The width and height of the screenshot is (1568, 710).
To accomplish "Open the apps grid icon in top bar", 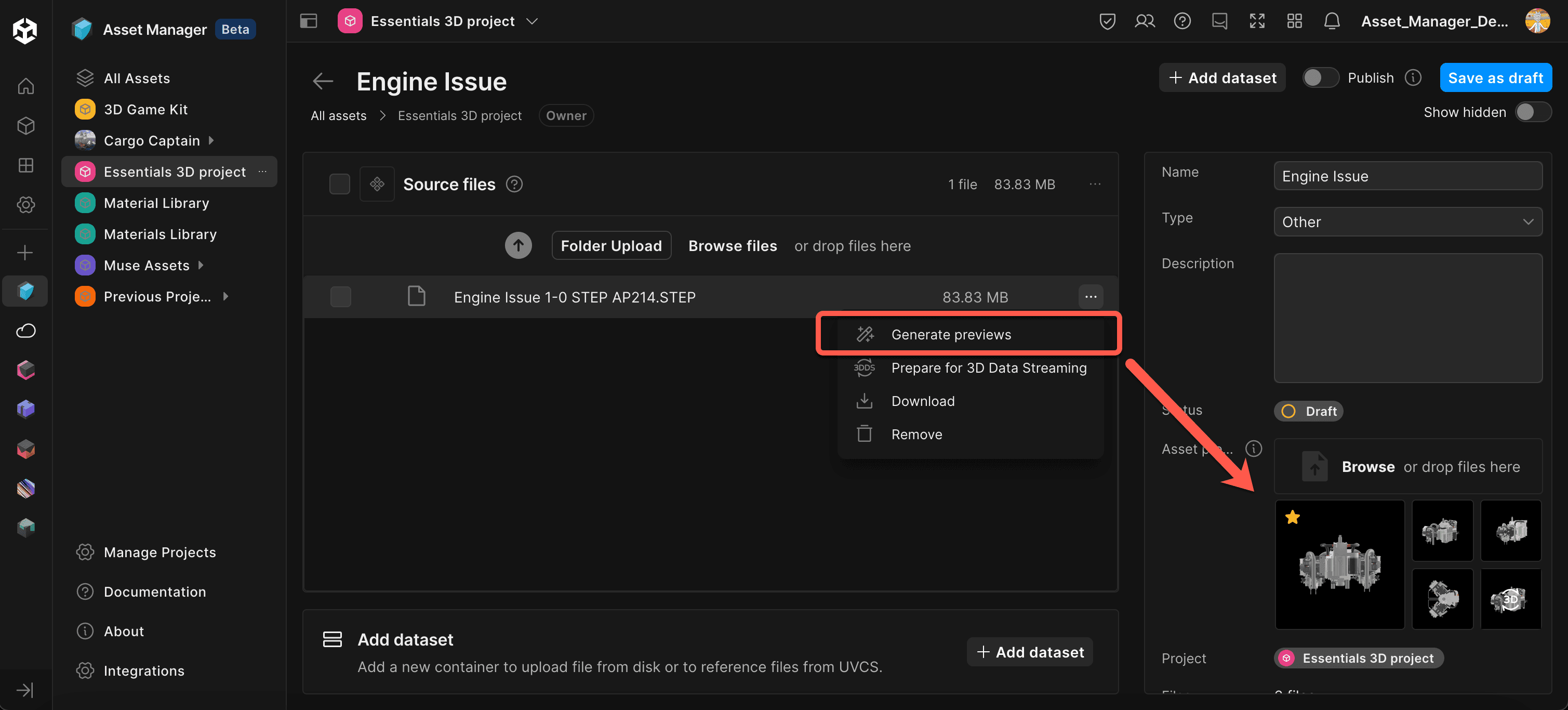I will coord(1294,21).
